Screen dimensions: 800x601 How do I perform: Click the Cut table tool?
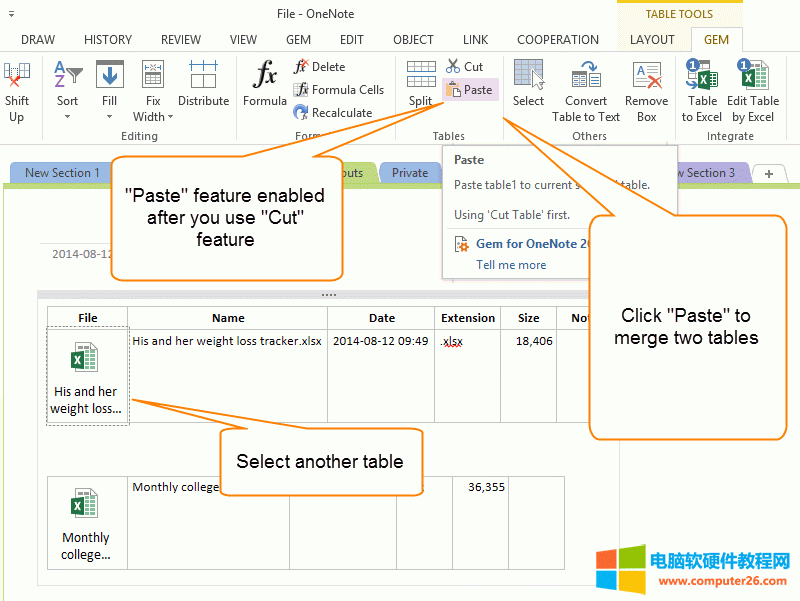click(x=462, y=66)
